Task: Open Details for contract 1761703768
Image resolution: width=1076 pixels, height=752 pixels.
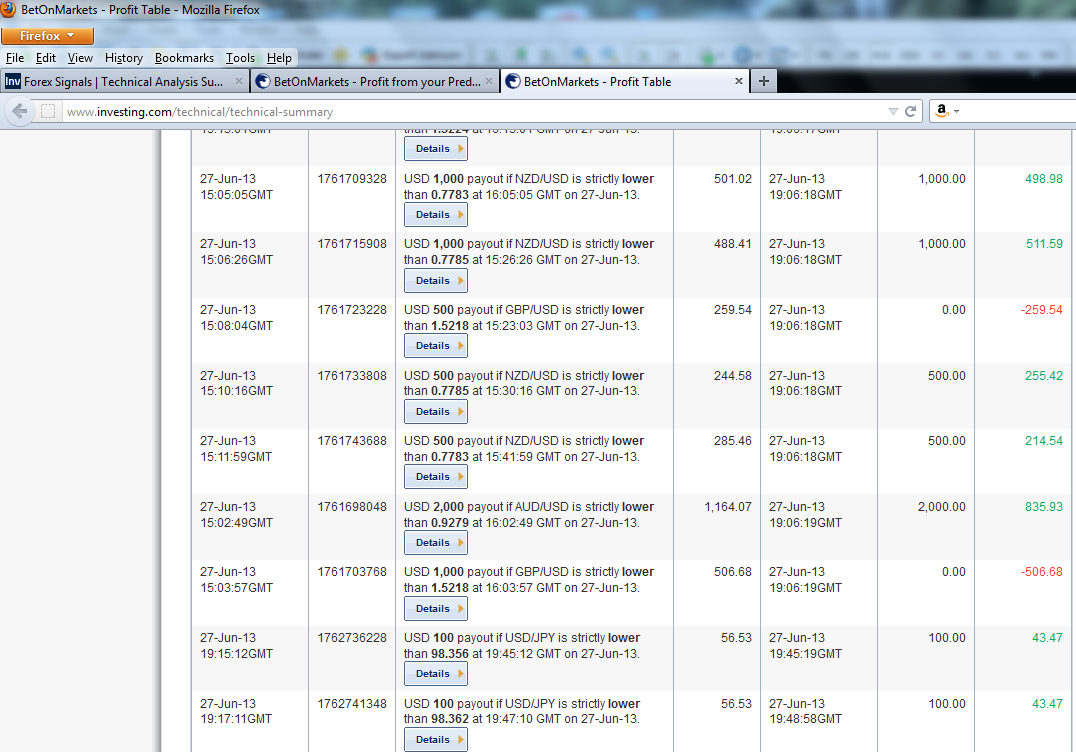Action: click(x=436, y=609)
